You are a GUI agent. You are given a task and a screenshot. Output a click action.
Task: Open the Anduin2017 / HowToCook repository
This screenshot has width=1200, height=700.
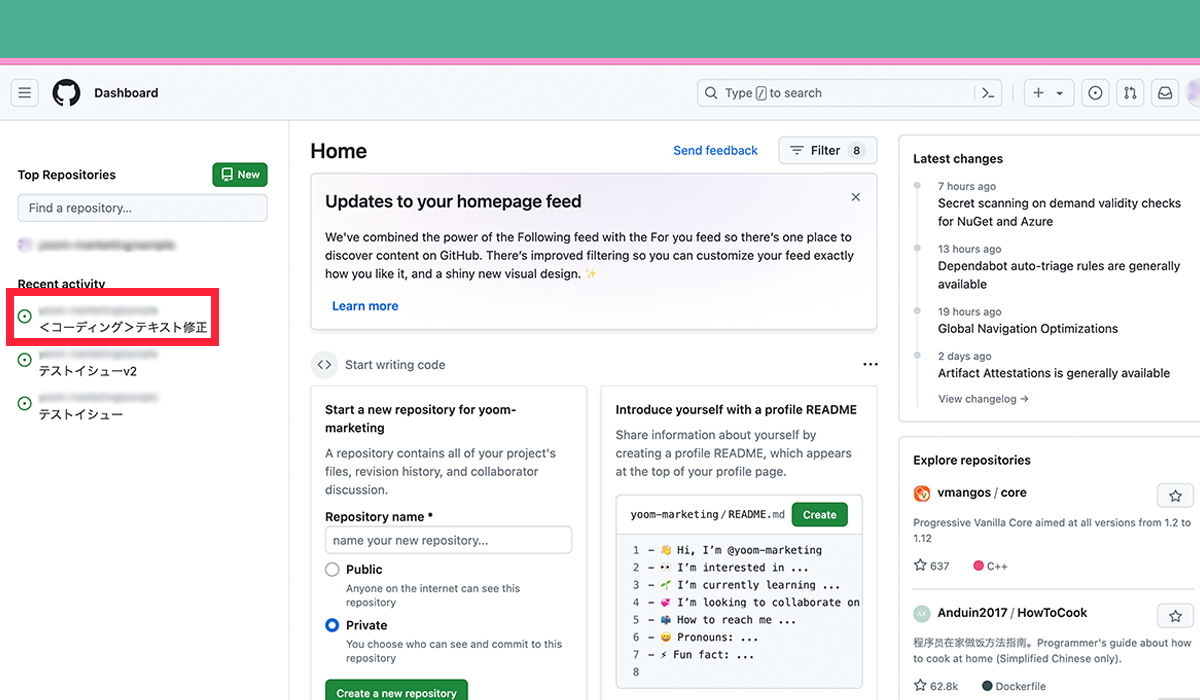point(1012,613)
